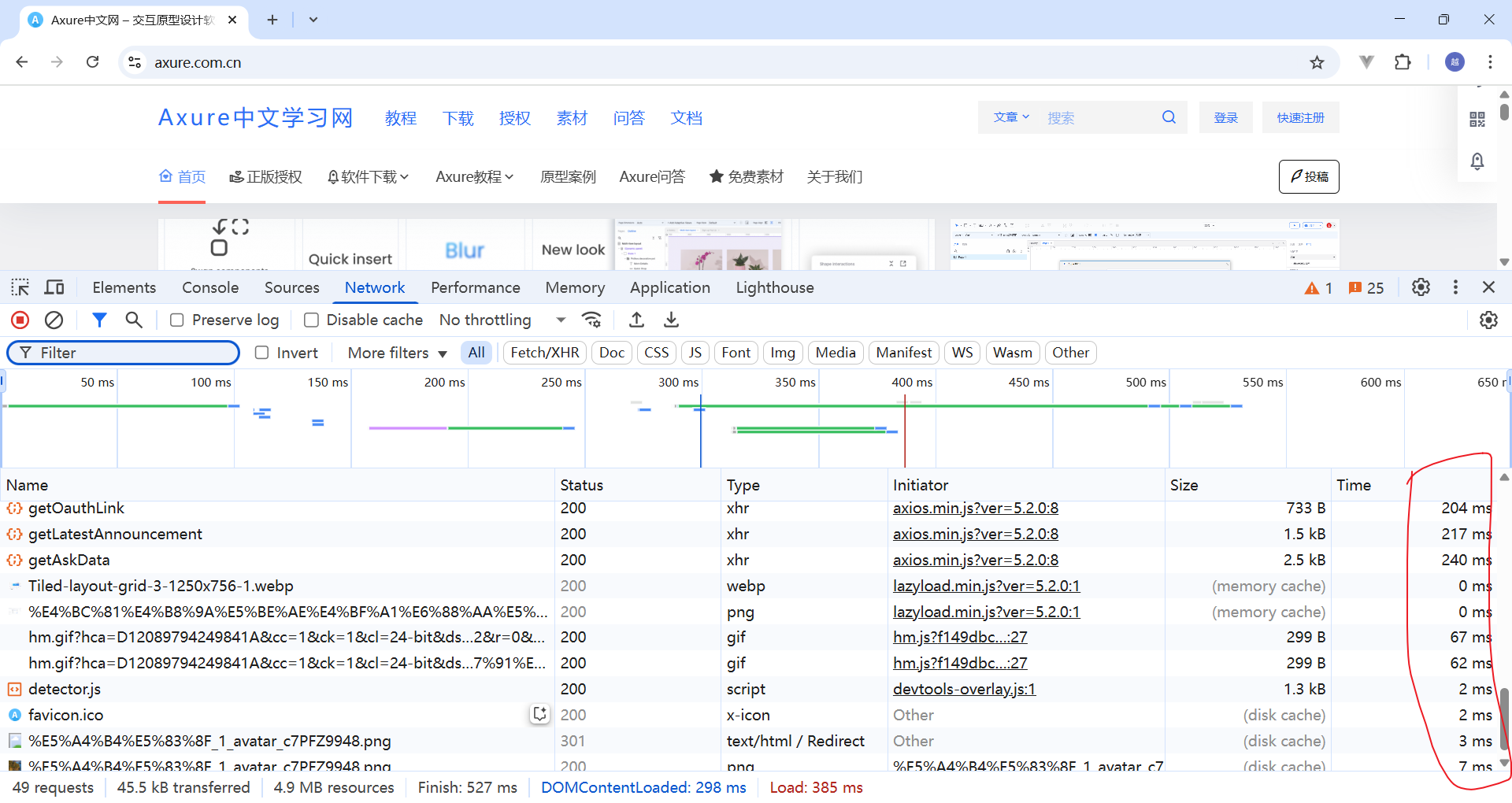
Task: Filter requests by Fetch/XHR
Action: (x=545, y=353)
